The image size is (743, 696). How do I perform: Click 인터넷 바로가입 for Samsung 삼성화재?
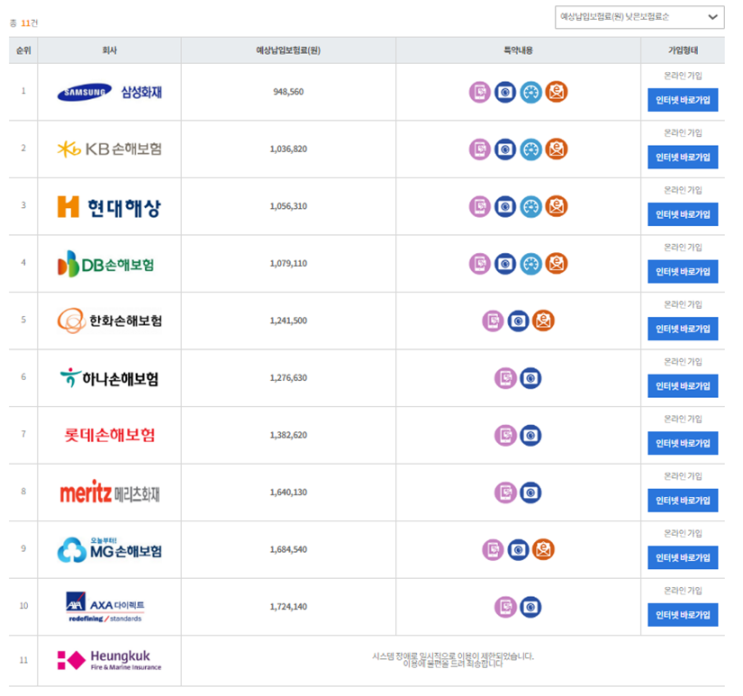pyautogui.click(x=683, y=100)
